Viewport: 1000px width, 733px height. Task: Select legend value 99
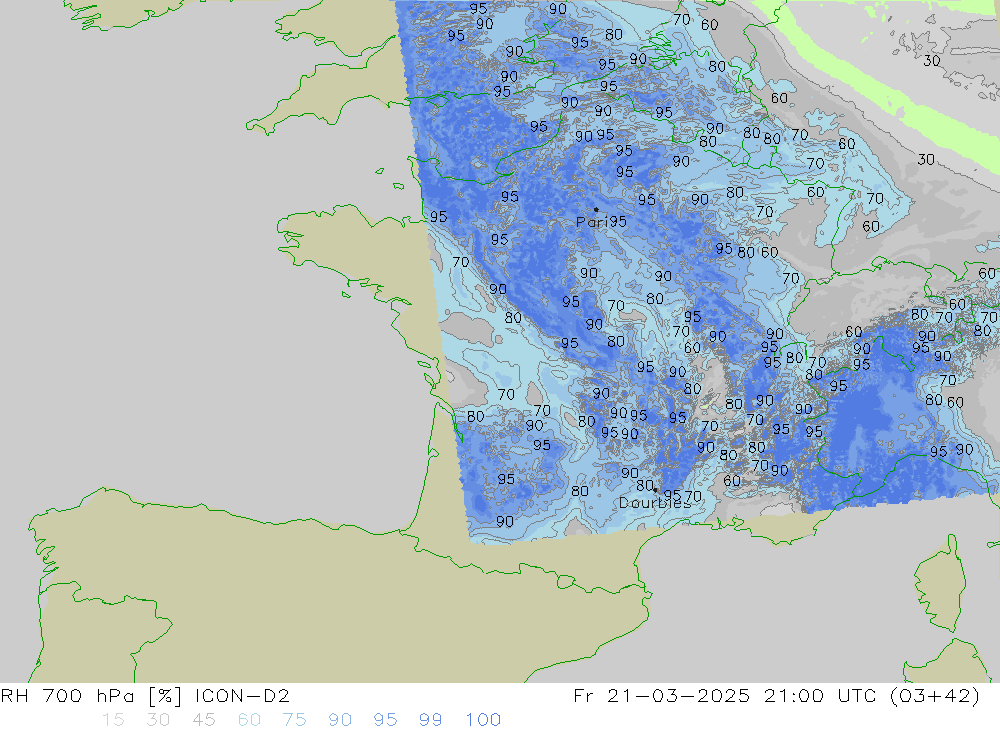(430, 720)
